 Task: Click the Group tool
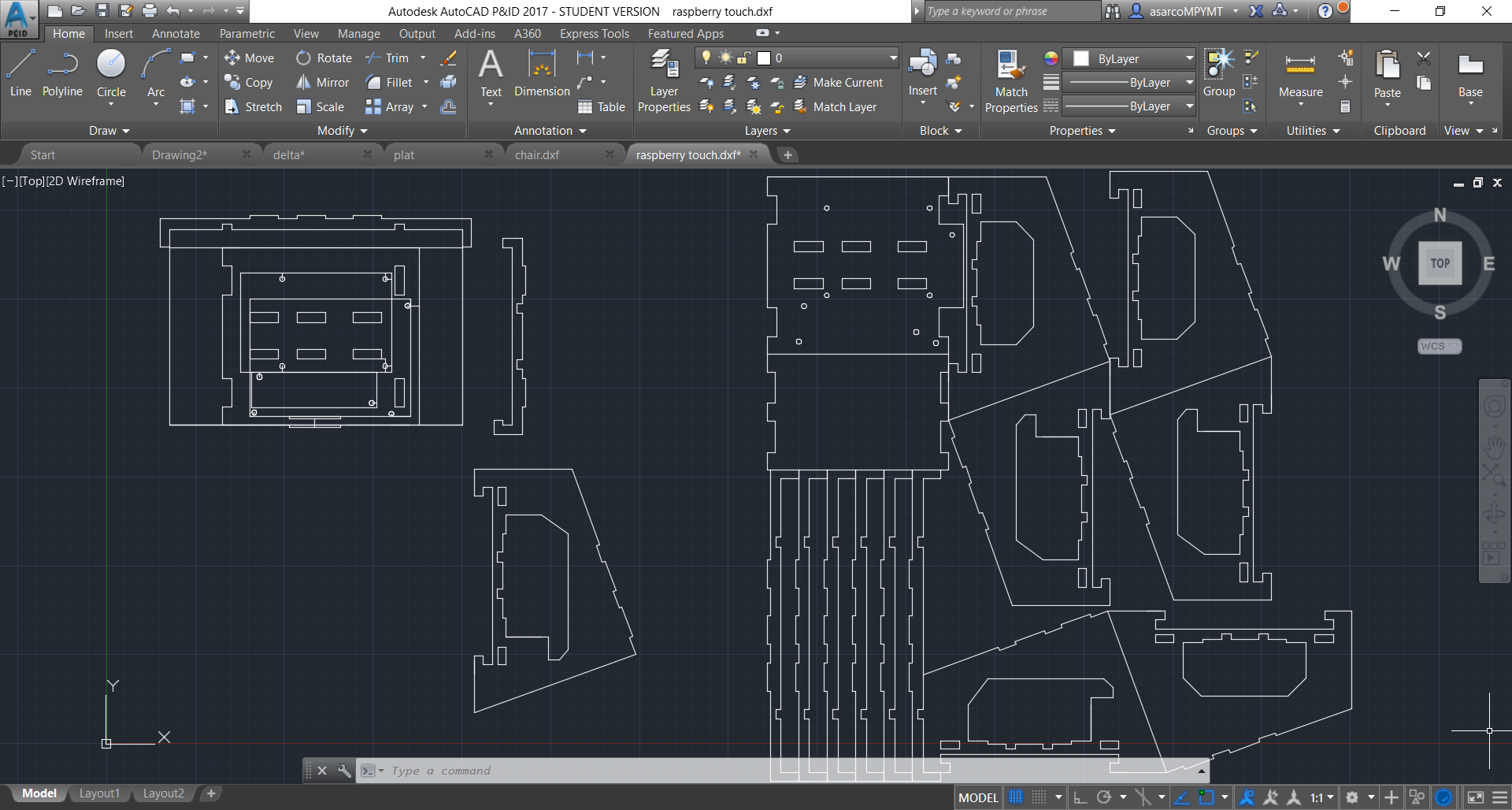(1219, 72)
